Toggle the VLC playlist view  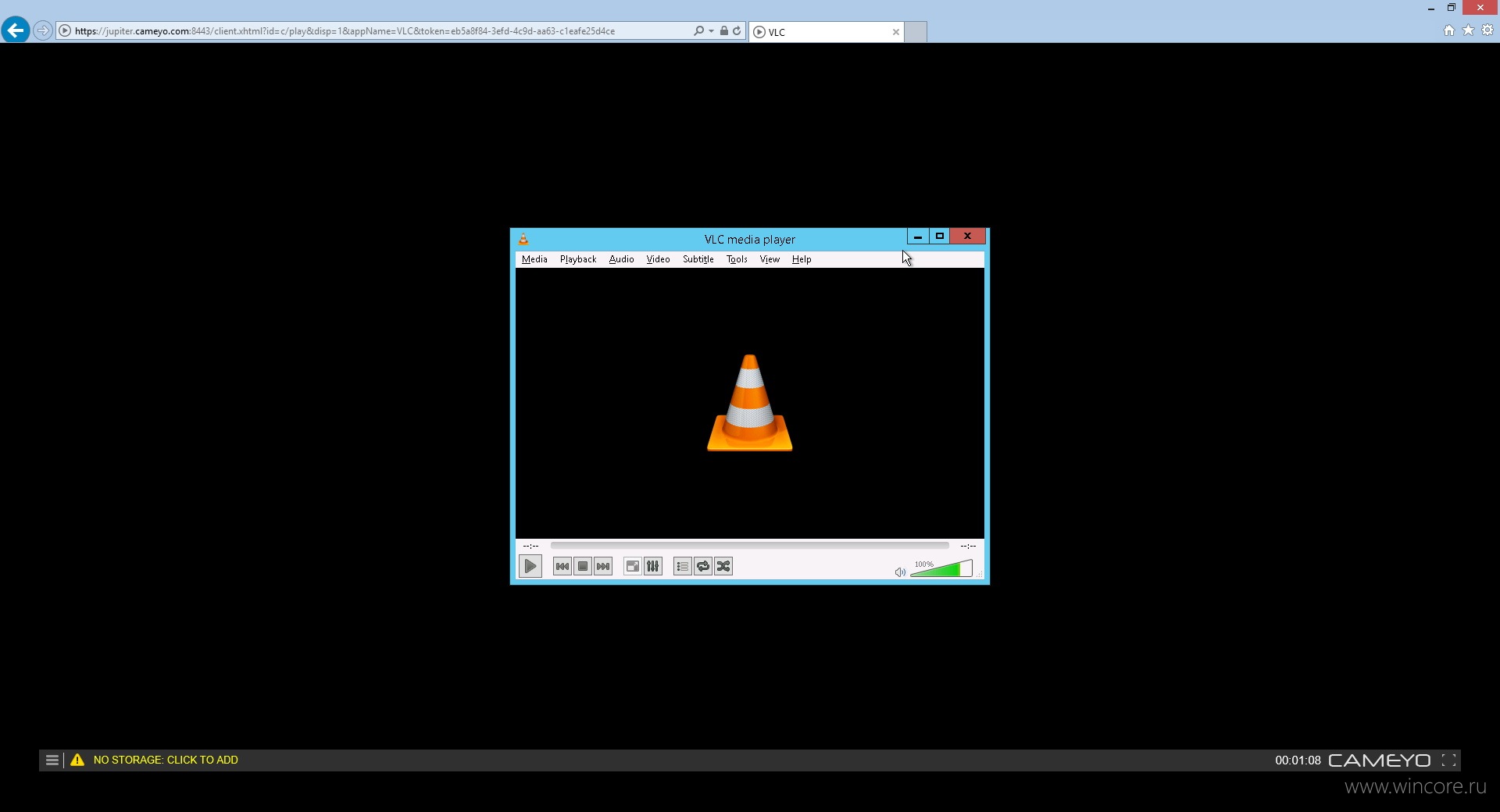click(x=682, y=566)
